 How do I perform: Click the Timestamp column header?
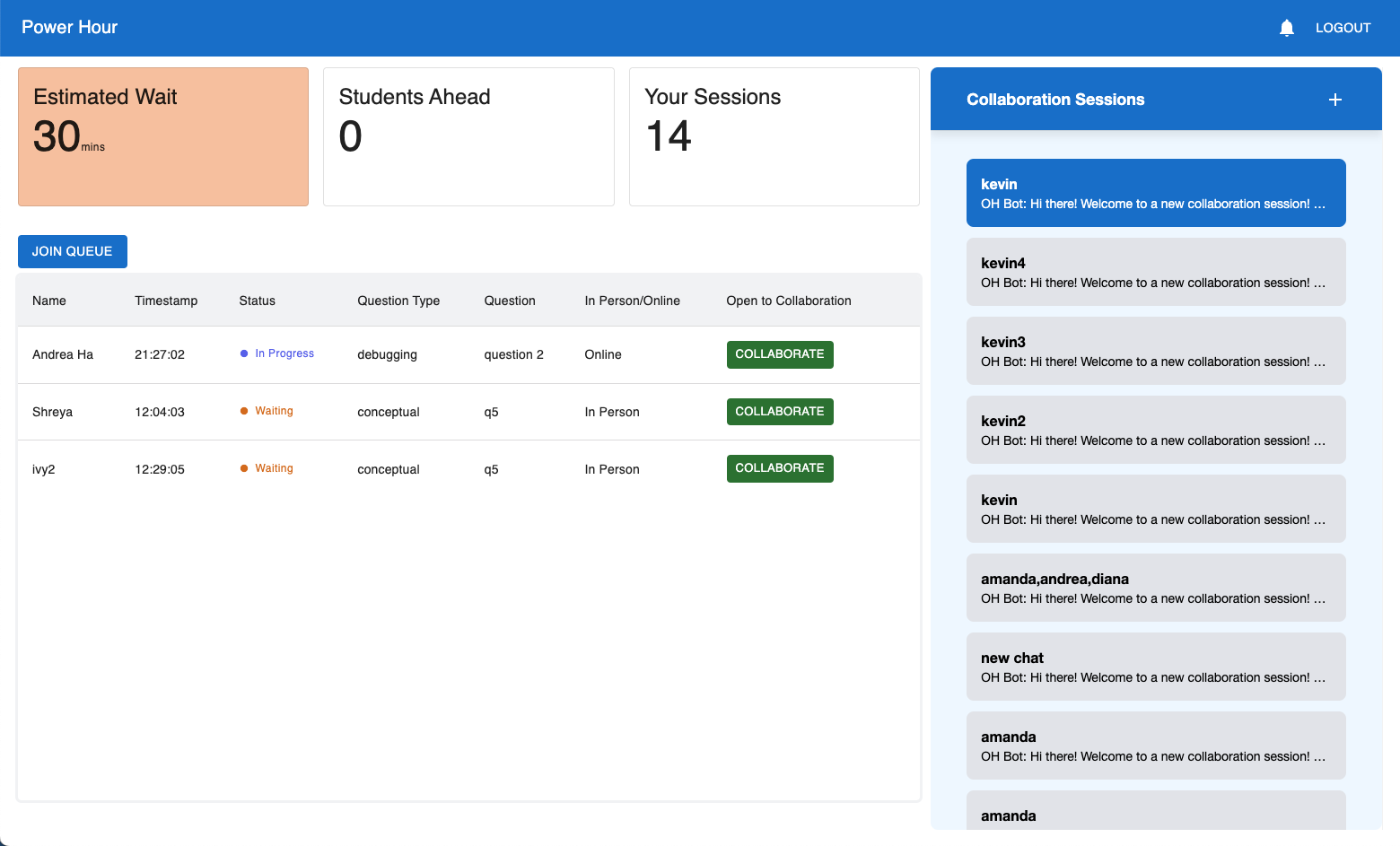pos(166,301)
